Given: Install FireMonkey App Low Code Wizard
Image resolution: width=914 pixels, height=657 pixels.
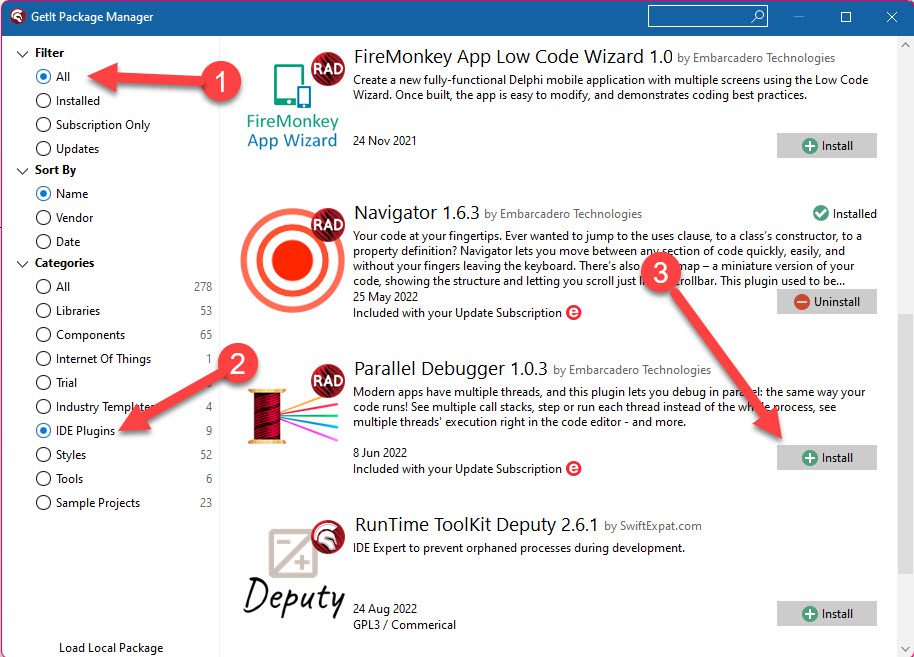Looking at the screenshot, I should 827,146.
